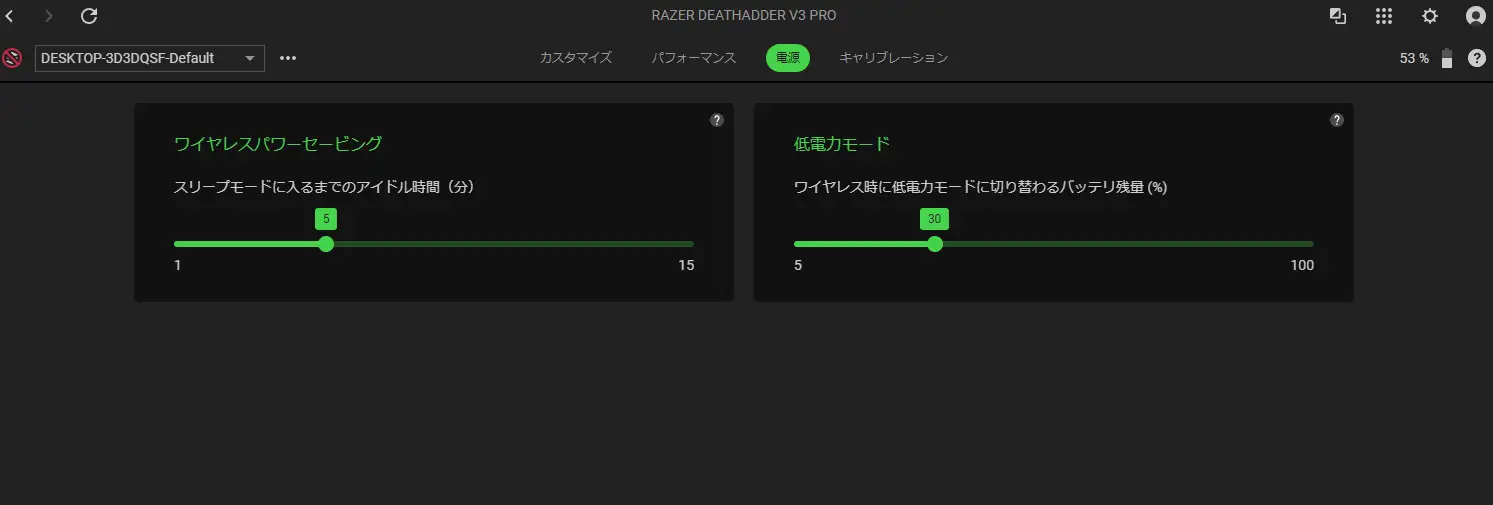Viewport: 1493px width, 505px height.
Task: Open the help icon next to the battery
Action: tap(1476, 58)
